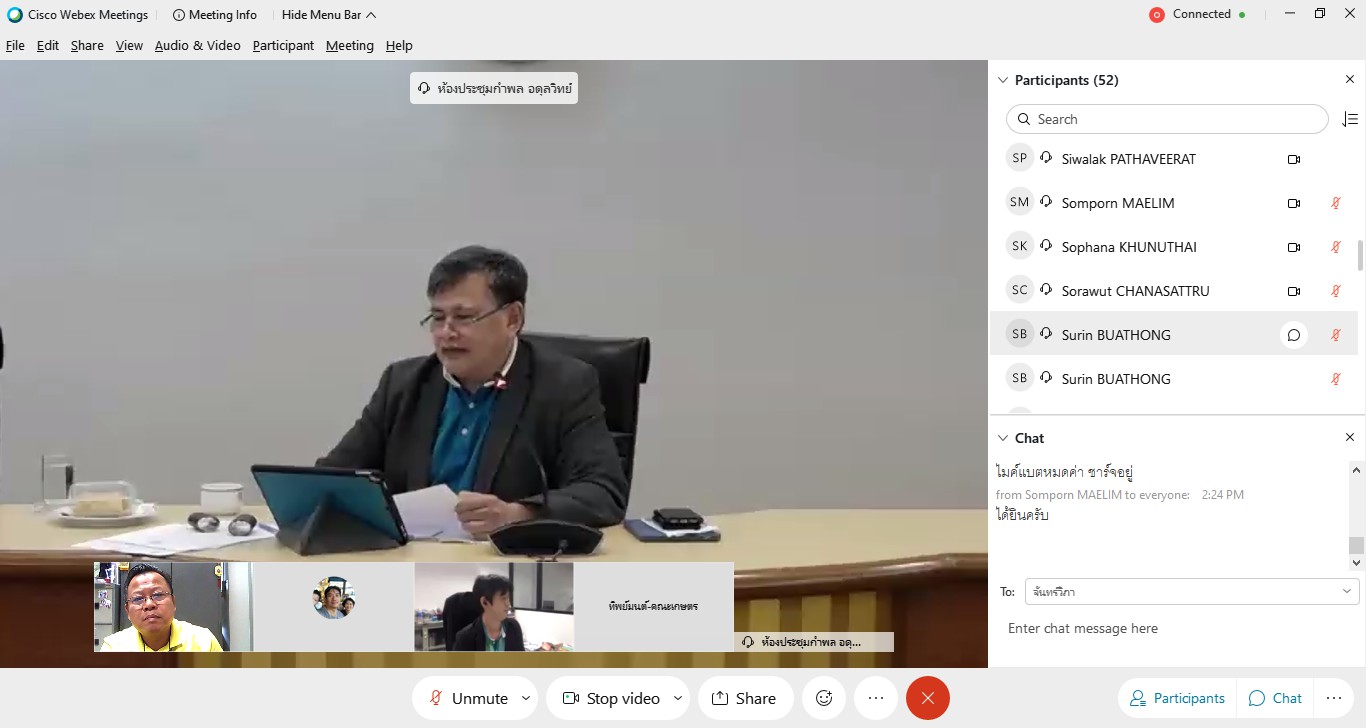Click Hide Menu Bar toggle
Screen dimensions: 1366x728
tap(329, 15)
